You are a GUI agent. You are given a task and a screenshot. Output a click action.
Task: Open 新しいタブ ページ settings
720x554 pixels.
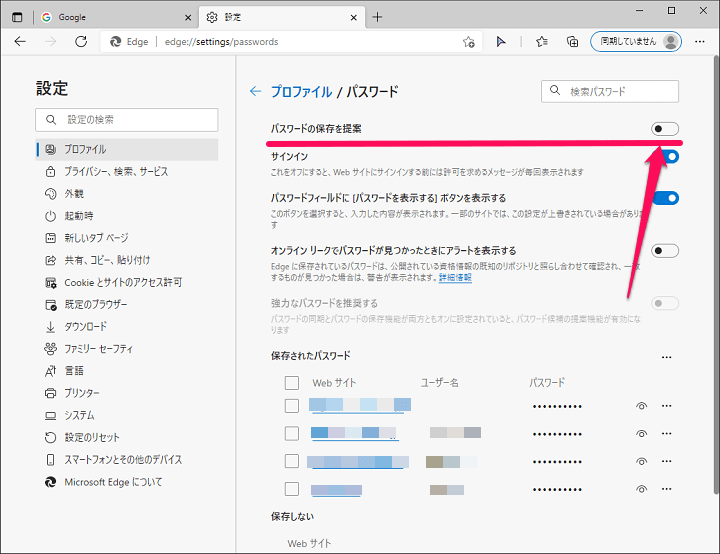coord(127,238)
